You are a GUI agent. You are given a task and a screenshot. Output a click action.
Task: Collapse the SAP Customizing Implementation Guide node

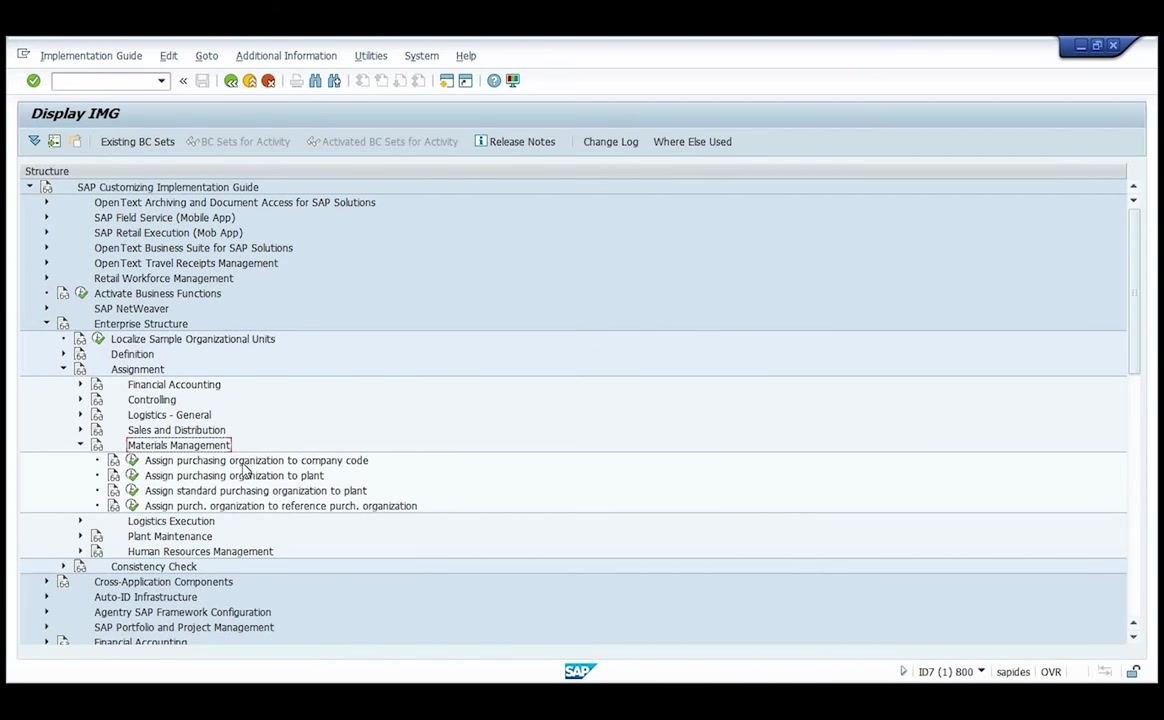pos(30,186)
